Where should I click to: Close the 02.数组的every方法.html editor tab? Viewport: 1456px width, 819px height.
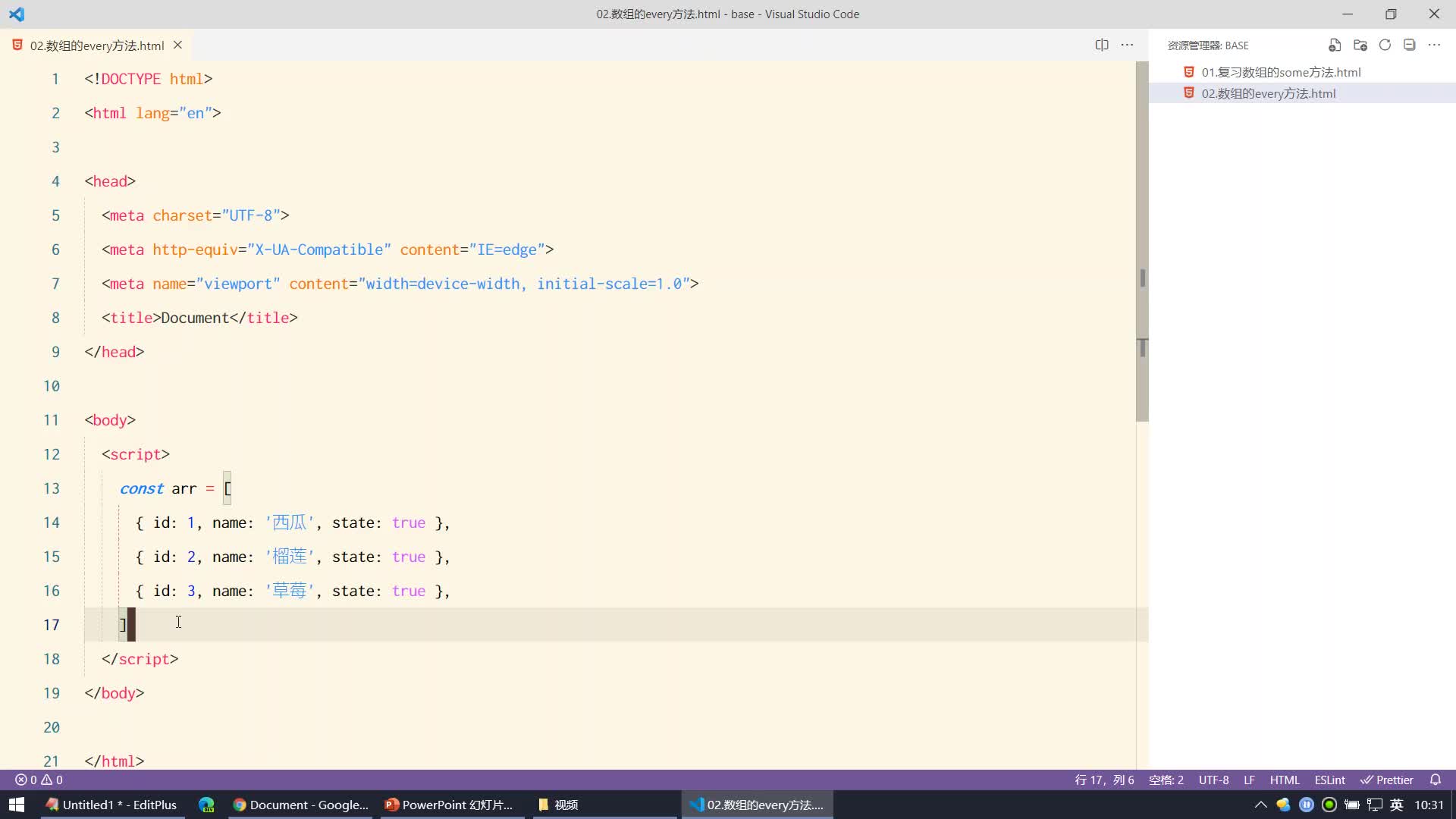[x=177, y=45]
